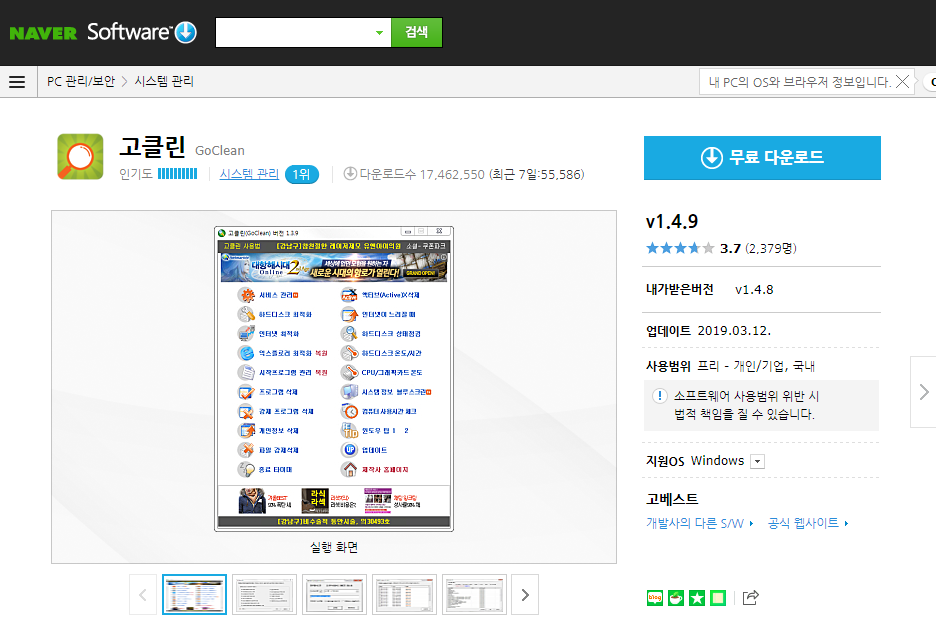Click the PC 관리/보안 breadcrumb
Screen dimensions: 936x642
click(81, 81)
